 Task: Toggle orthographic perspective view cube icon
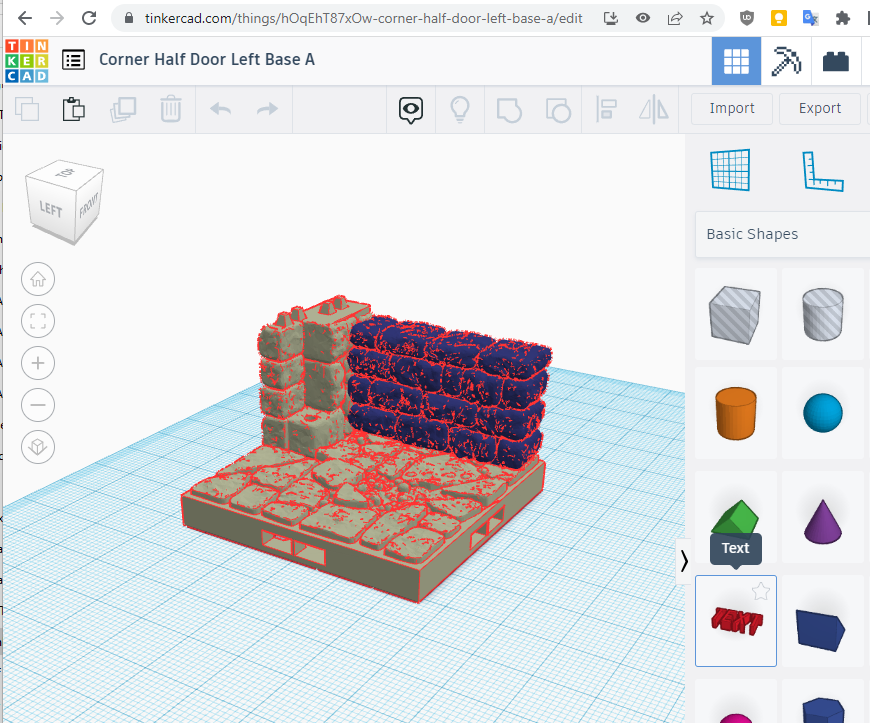(38, 447)
